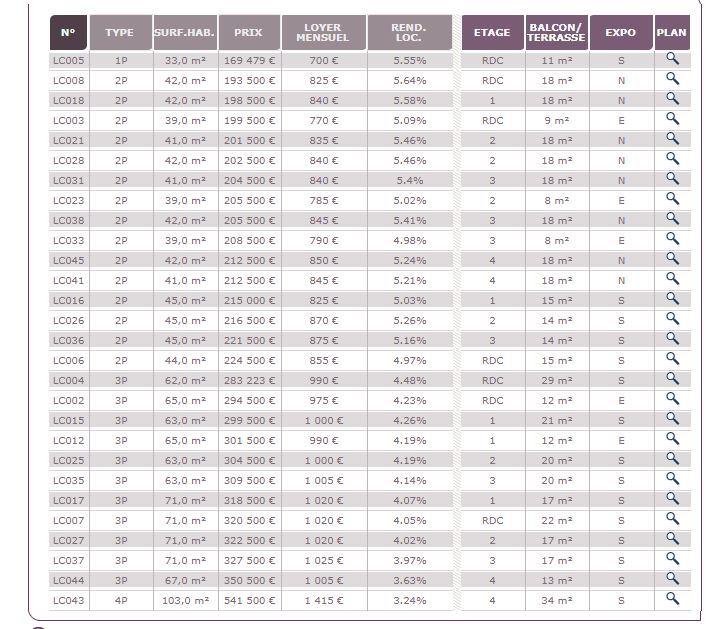Select the LC044 lot row

click(x=370, y=580)
